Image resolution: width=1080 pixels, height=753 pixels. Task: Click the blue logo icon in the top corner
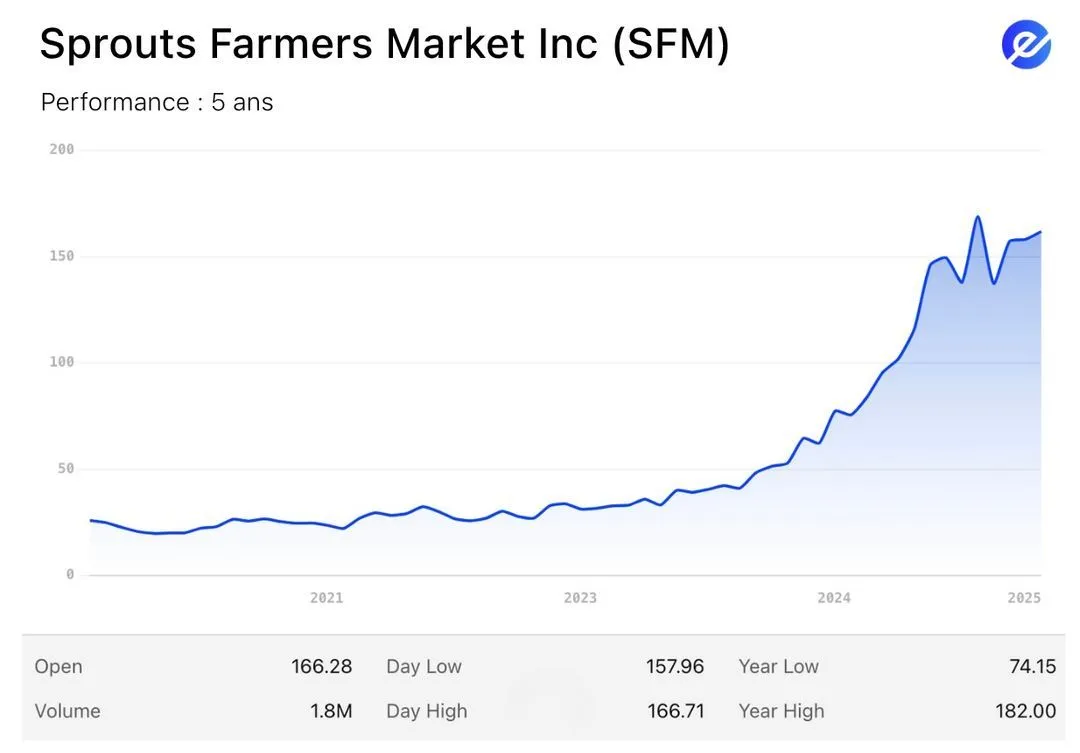[x=1026, y=44]
